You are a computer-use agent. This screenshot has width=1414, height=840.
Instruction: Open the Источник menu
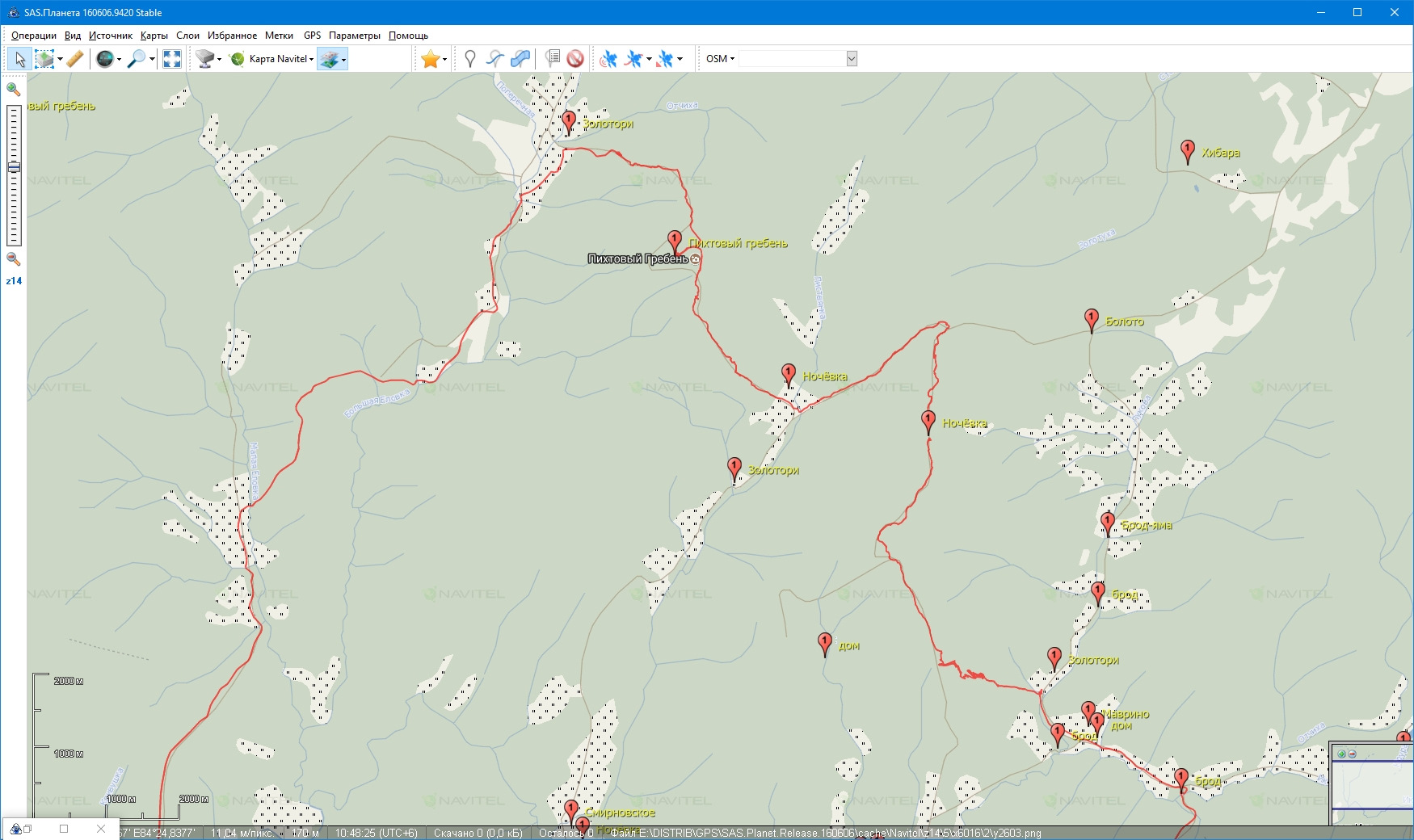click(x=111, y=36)
